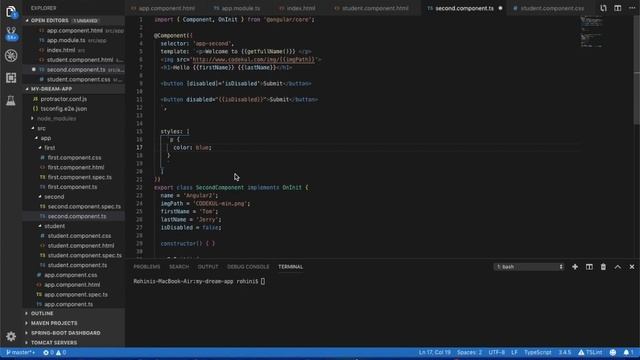Click the errors and warnings count in status bar

[55, 352]
